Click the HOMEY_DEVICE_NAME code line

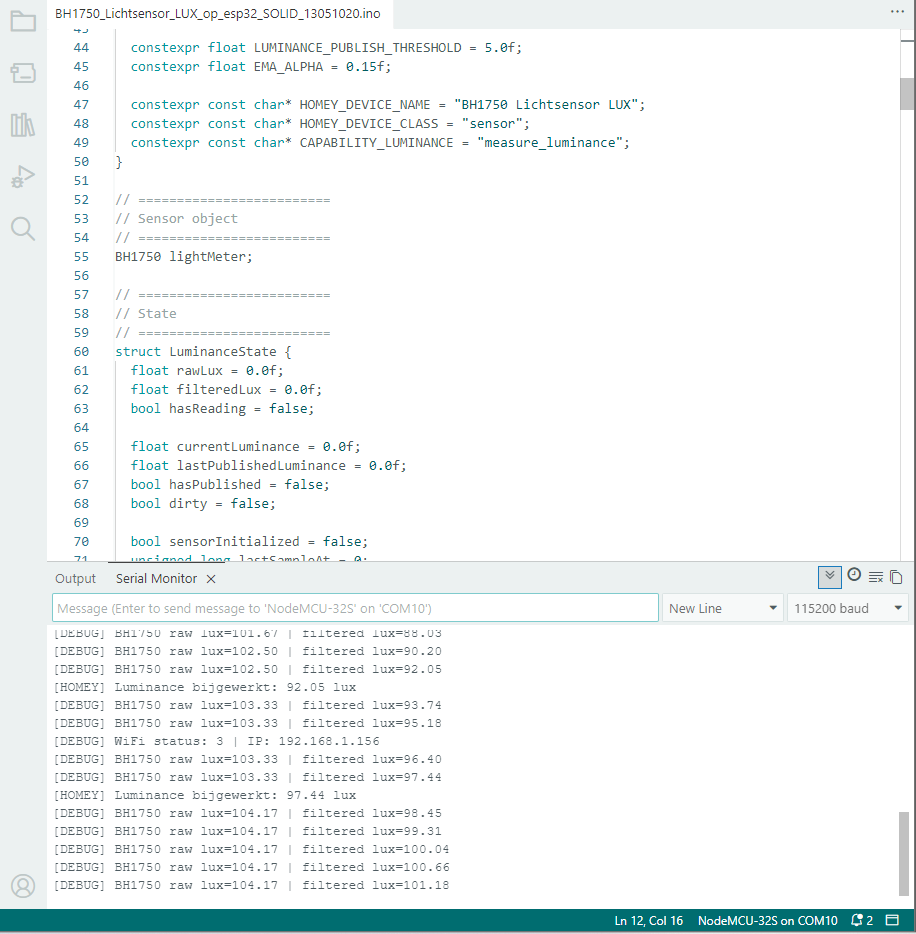pyautogui.click(x=388, y=105)
